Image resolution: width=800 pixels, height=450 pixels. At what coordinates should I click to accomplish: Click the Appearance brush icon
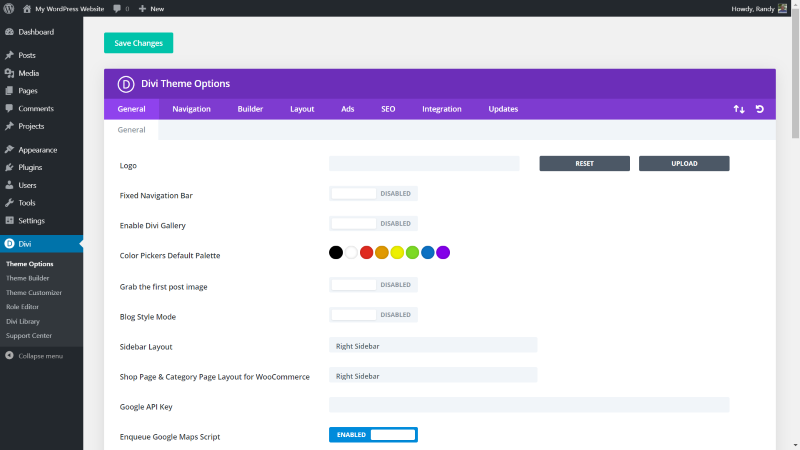pos(9,149)
